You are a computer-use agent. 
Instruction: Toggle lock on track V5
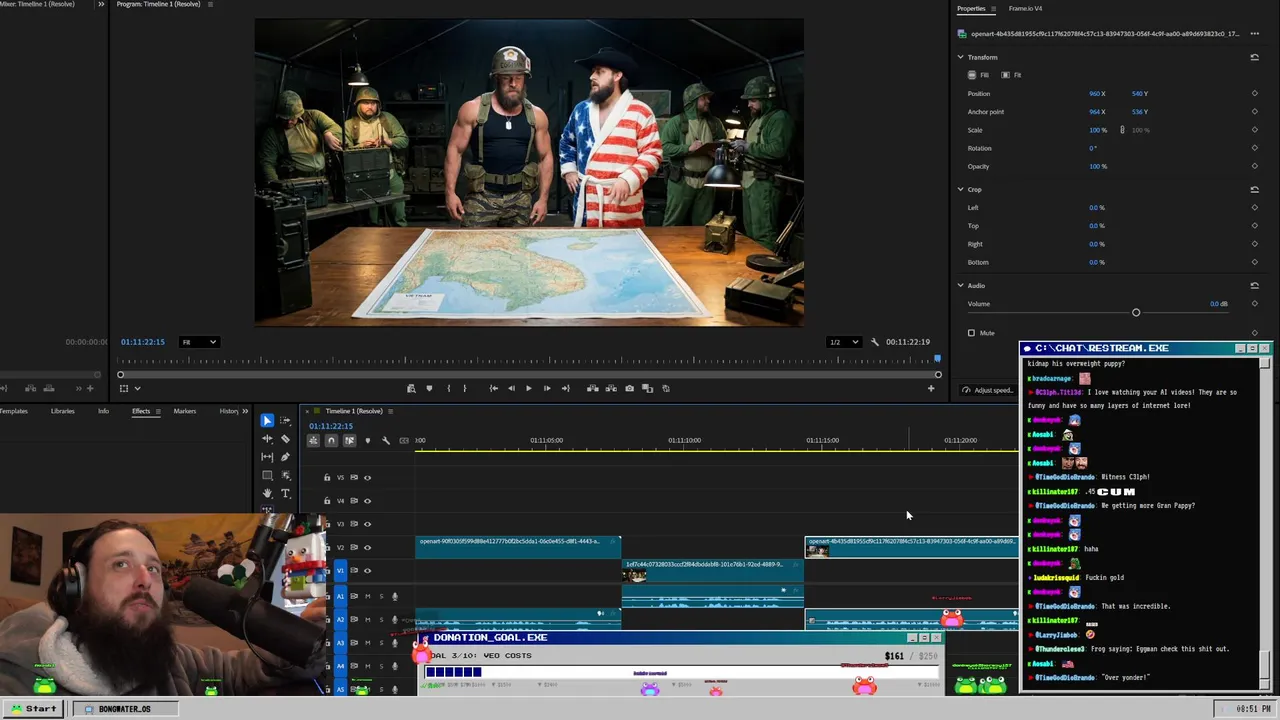[x=327, y=477]
